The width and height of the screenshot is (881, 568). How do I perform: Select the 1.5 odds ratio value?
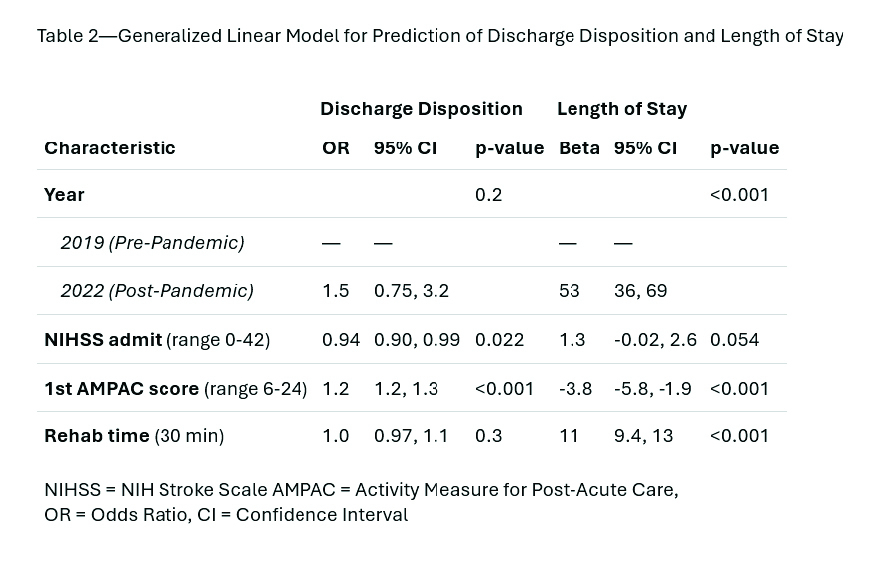pyautogui.click(x=335, y=291)
